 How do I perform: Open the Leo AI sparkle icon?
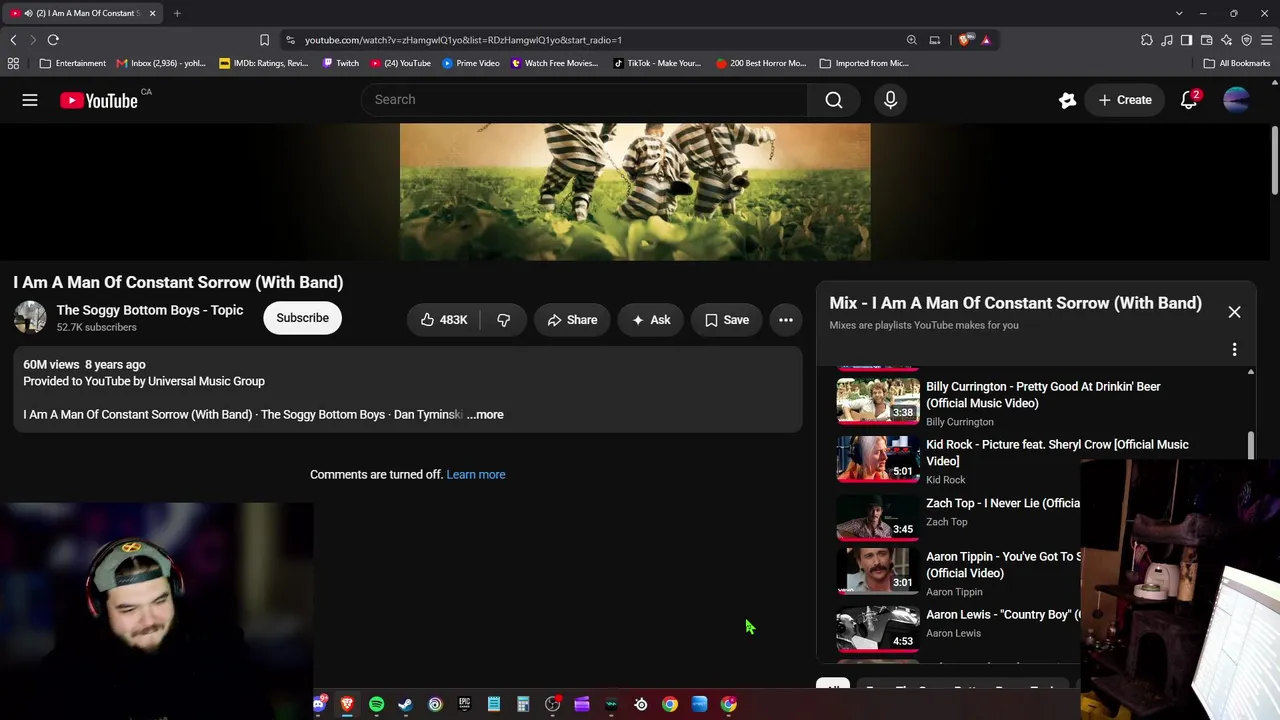(x=1227, y=40)
